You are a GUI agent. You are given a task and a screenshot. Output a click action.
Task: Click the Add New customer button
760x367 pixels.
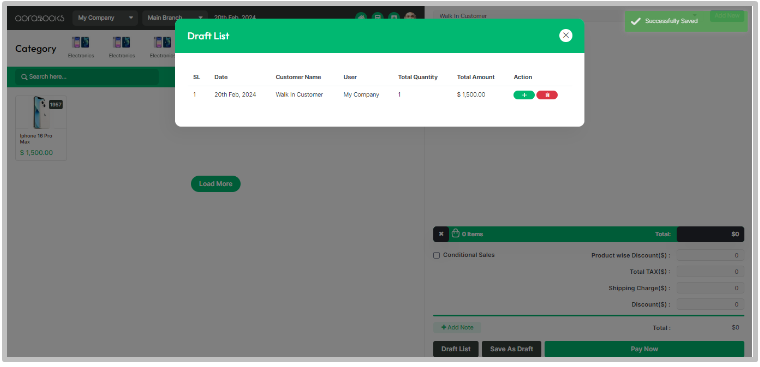coord(727,16)
